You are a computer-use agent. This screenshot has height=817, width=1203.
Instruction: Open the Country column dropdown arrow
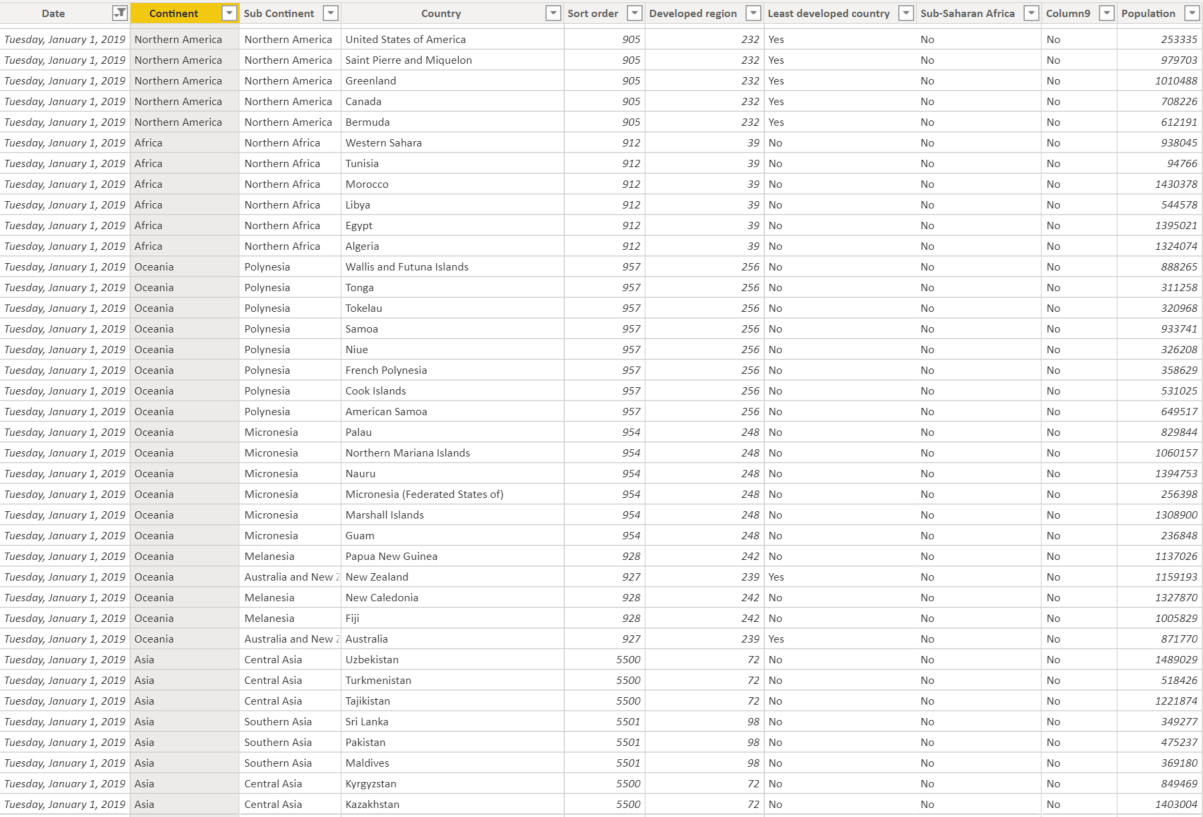[x=553, y=13]
